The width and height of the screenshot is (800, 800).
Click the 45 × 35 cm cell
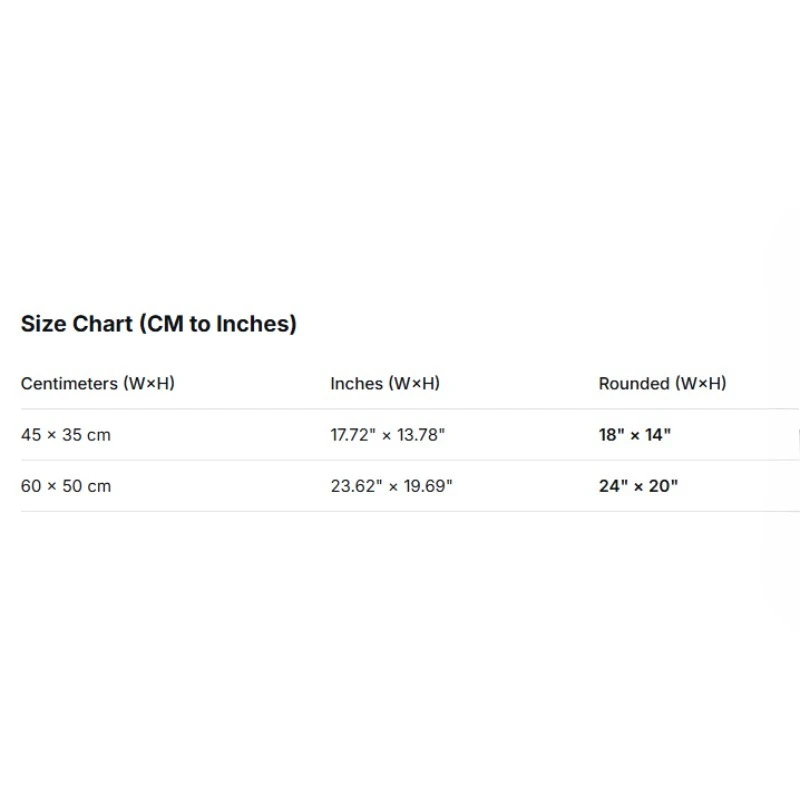click(x=66, y=435)
